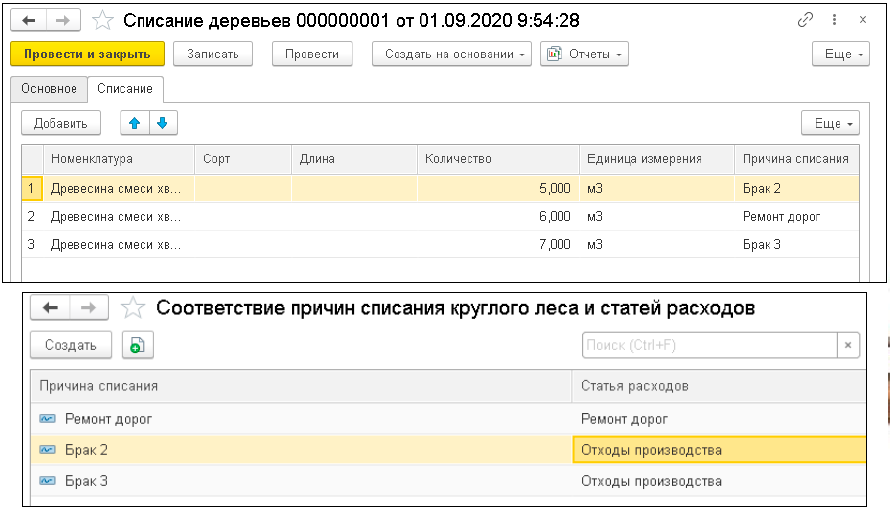Expand the Отчеты dropdown menu
The height and width of the screenshot is (512, 890).
[584, 54]
